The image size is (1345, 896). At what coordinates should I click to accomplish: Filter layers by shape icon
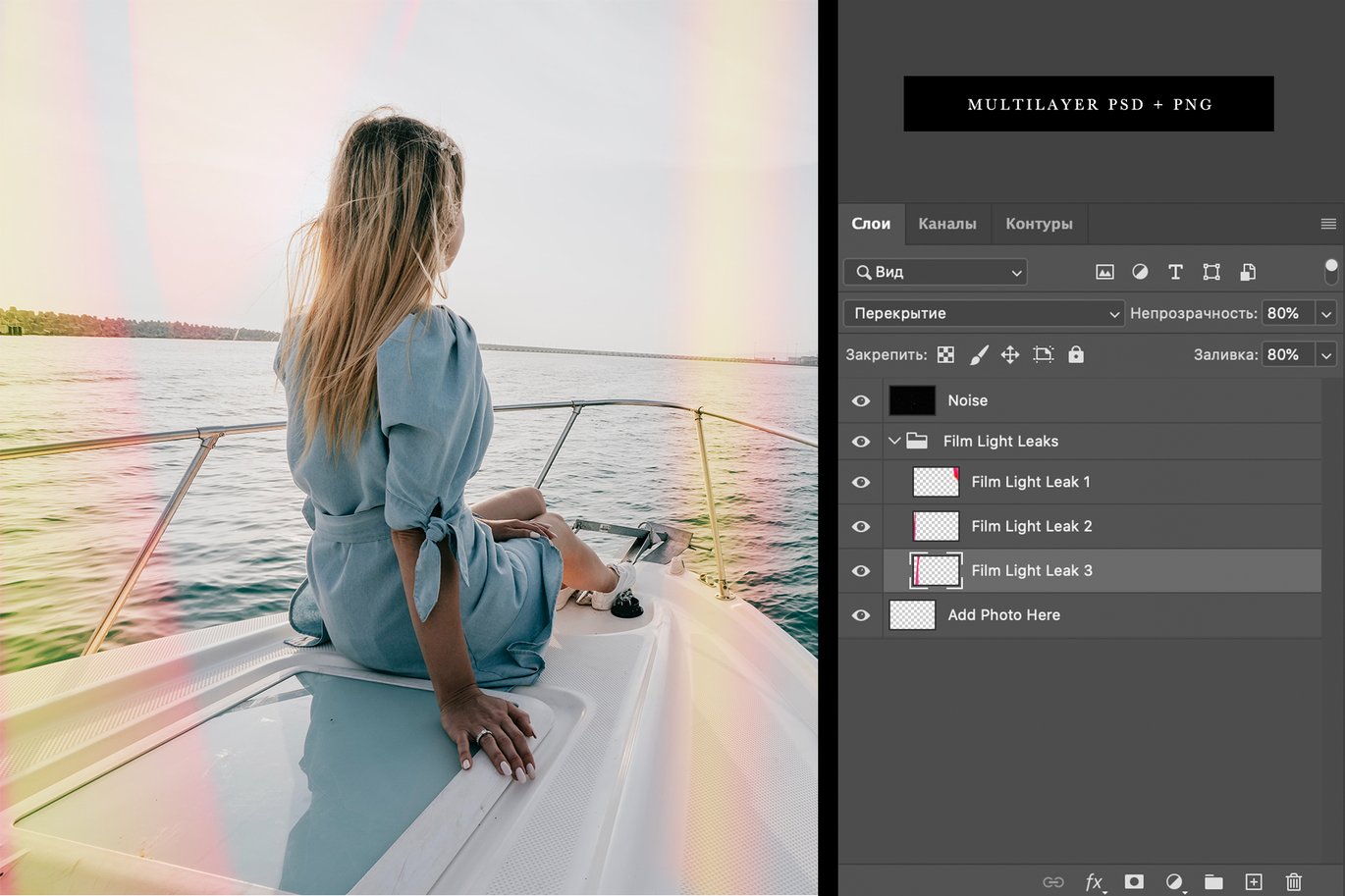(1211, 272)
